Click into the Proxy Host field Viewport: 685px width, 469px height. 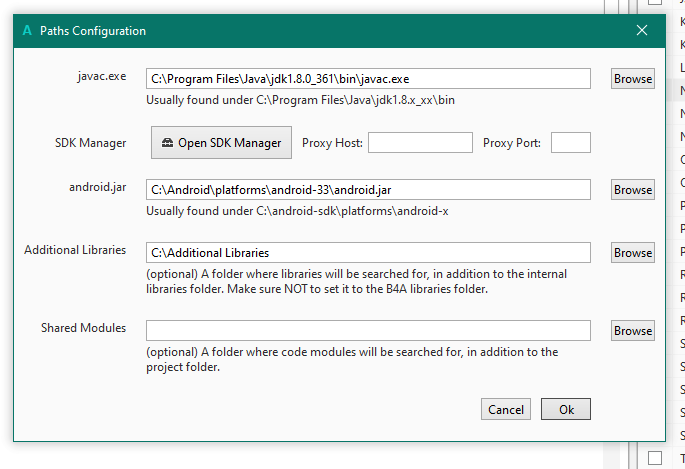tap(420, 143)
